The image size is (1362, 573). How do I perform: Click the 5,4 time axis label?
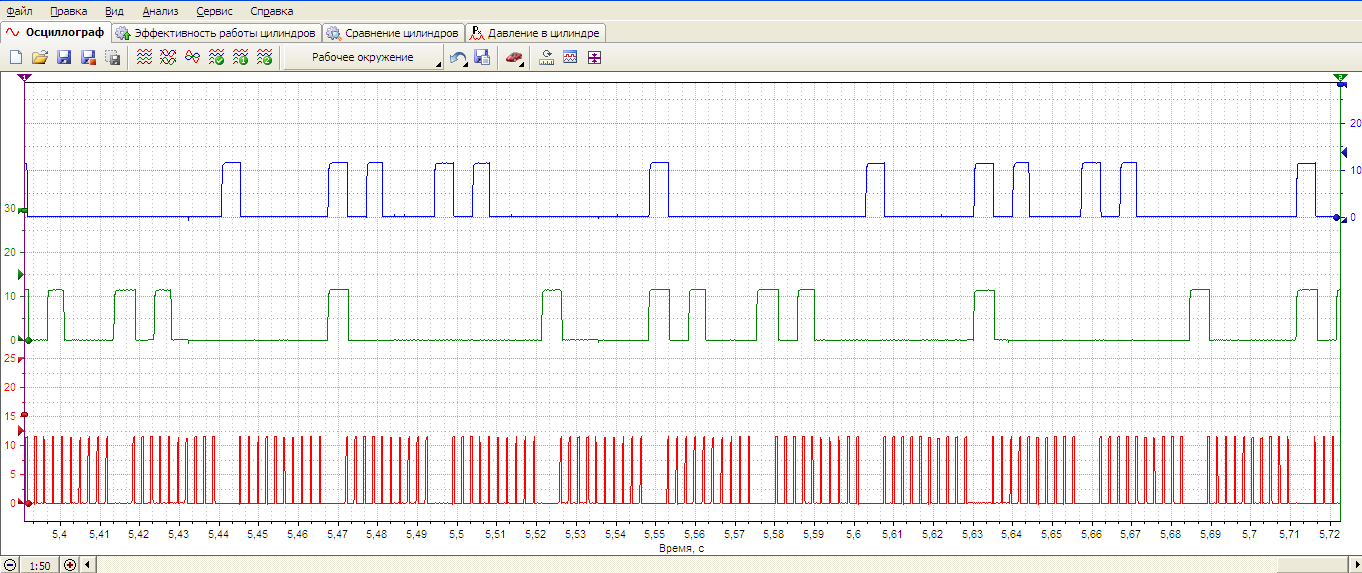pyautogui.click(x=60, y=535)
